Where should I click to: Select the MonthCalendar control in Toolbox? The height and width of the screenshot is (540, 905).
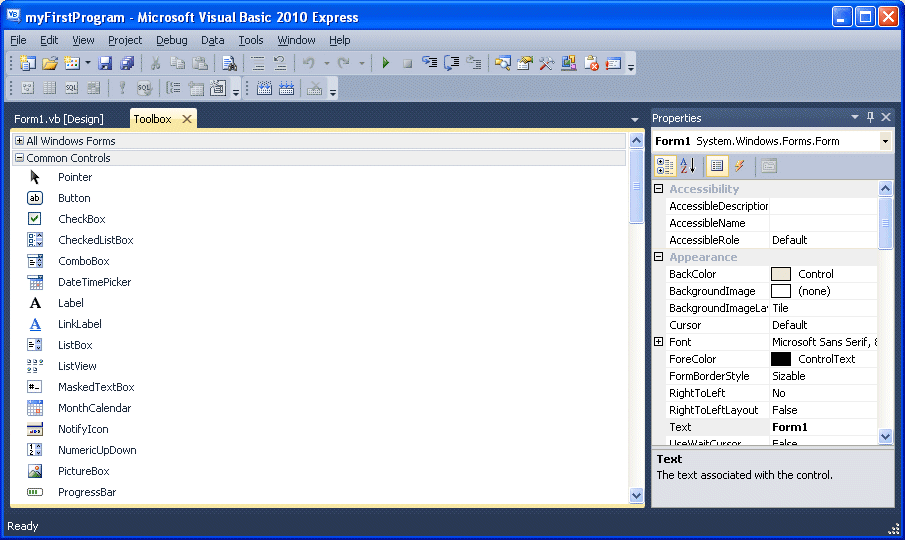[95, 408]
